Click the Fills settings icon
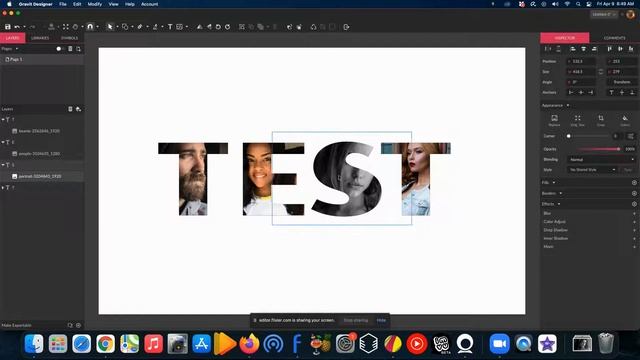640x360 pixels. (634, 182)
